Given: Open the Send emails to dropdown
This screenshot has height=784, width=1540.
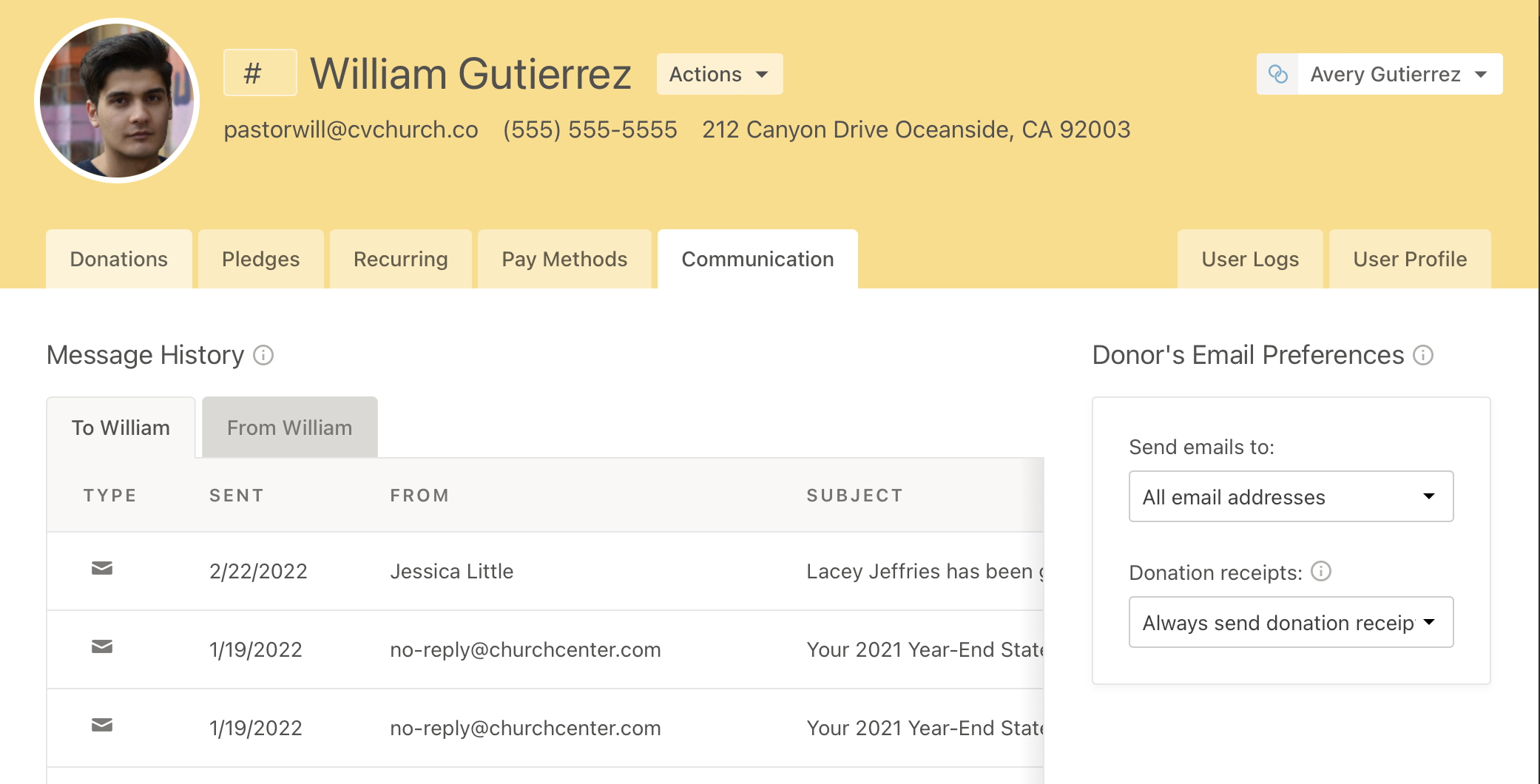Looking at the screenshot, I should click(1291, 496).
